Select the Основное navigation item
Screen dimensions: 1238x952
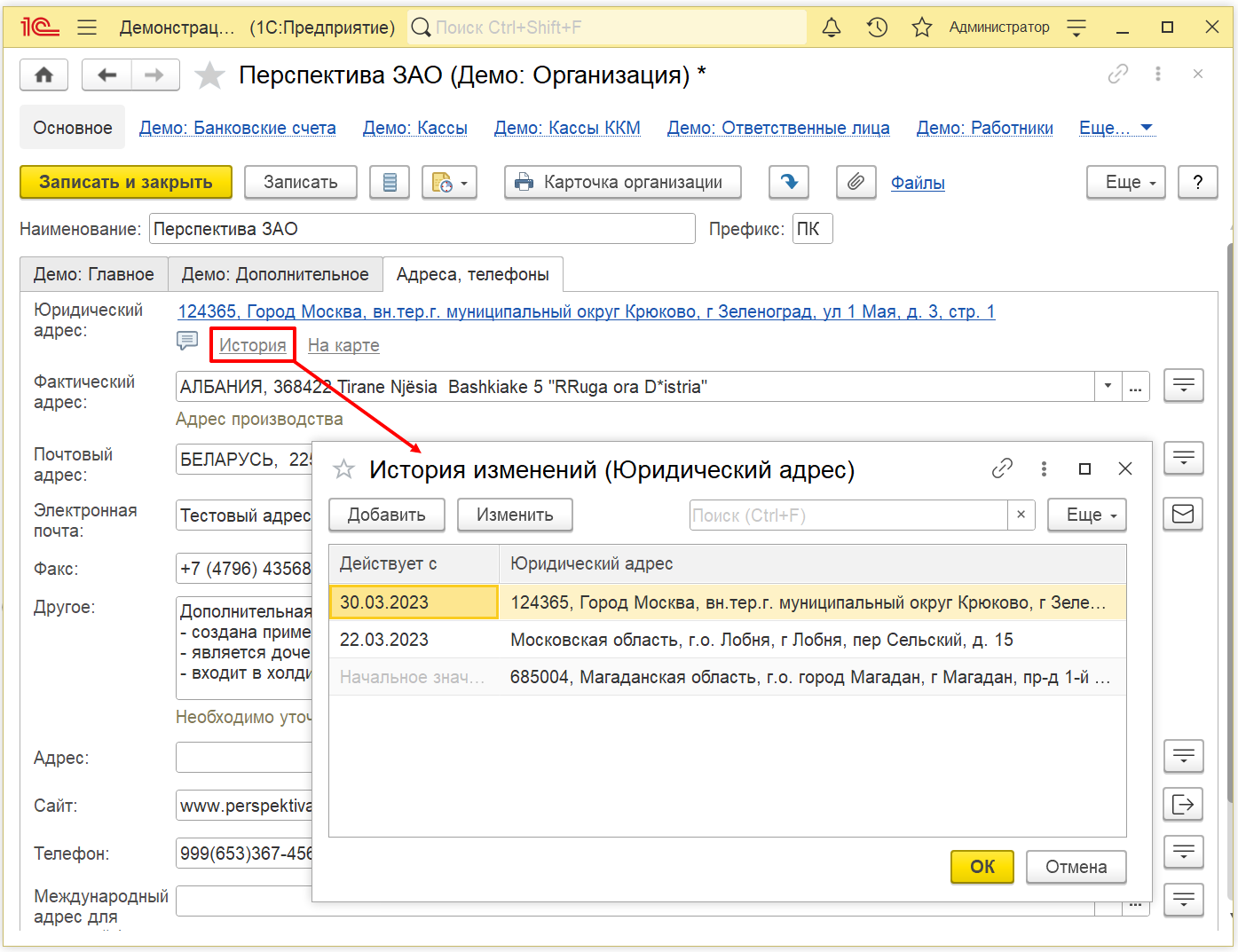[73, 128]
